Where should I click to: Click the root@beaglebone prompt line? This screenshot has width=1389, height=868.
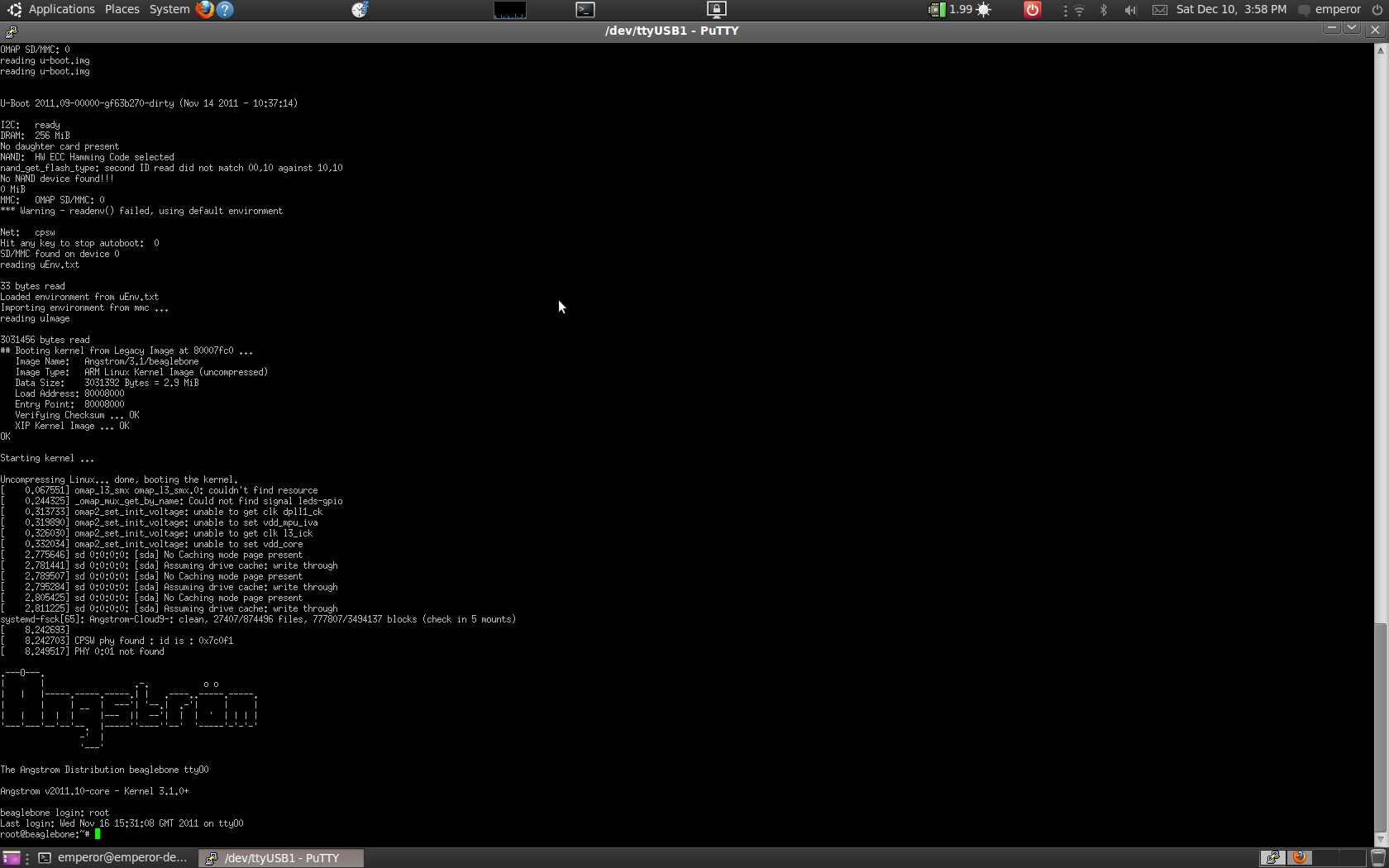[50, 834]
